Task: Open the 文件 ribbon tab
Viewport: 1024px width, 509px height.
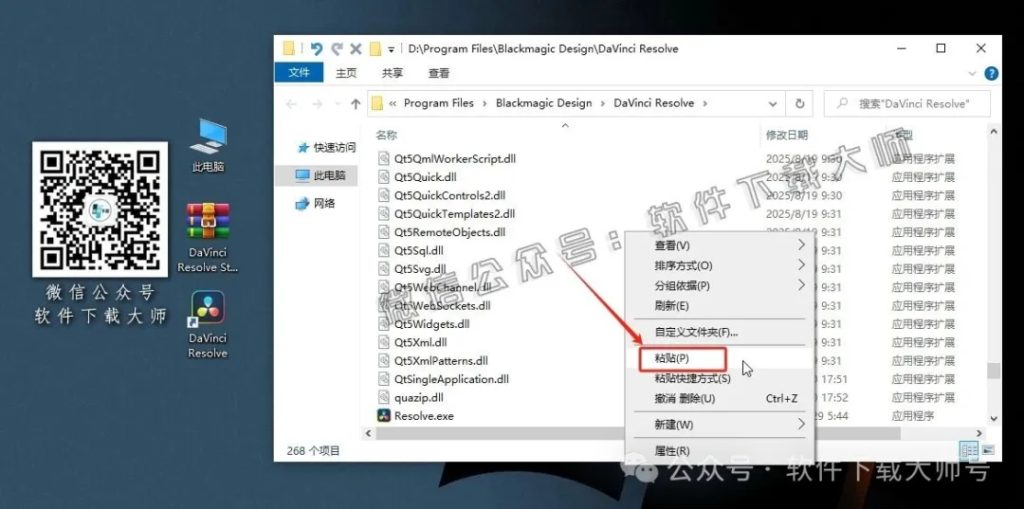Action: [x=298, y=73]
